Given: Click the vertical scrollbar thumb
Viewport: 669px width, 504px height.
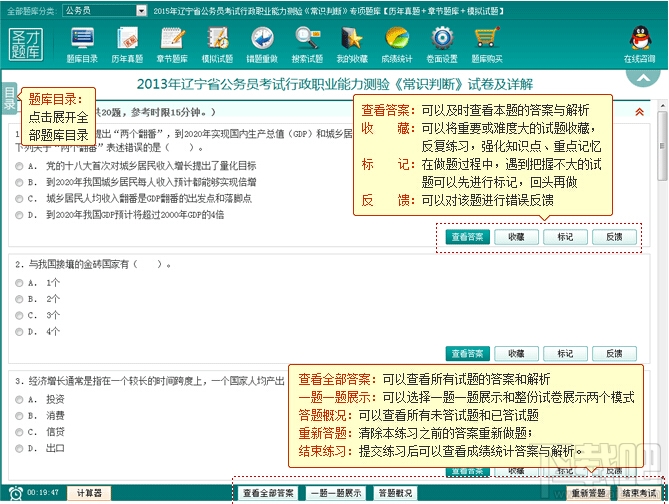Looking at the screenshot, I should (662, 146).
